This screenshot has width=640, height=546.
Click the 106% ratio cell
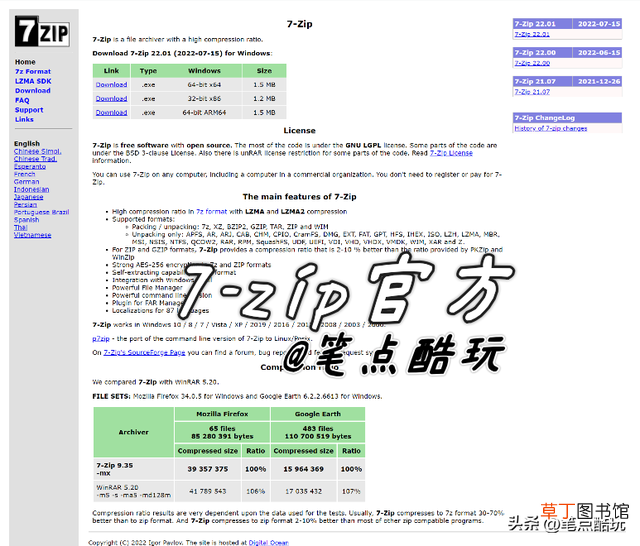point(256,491)
